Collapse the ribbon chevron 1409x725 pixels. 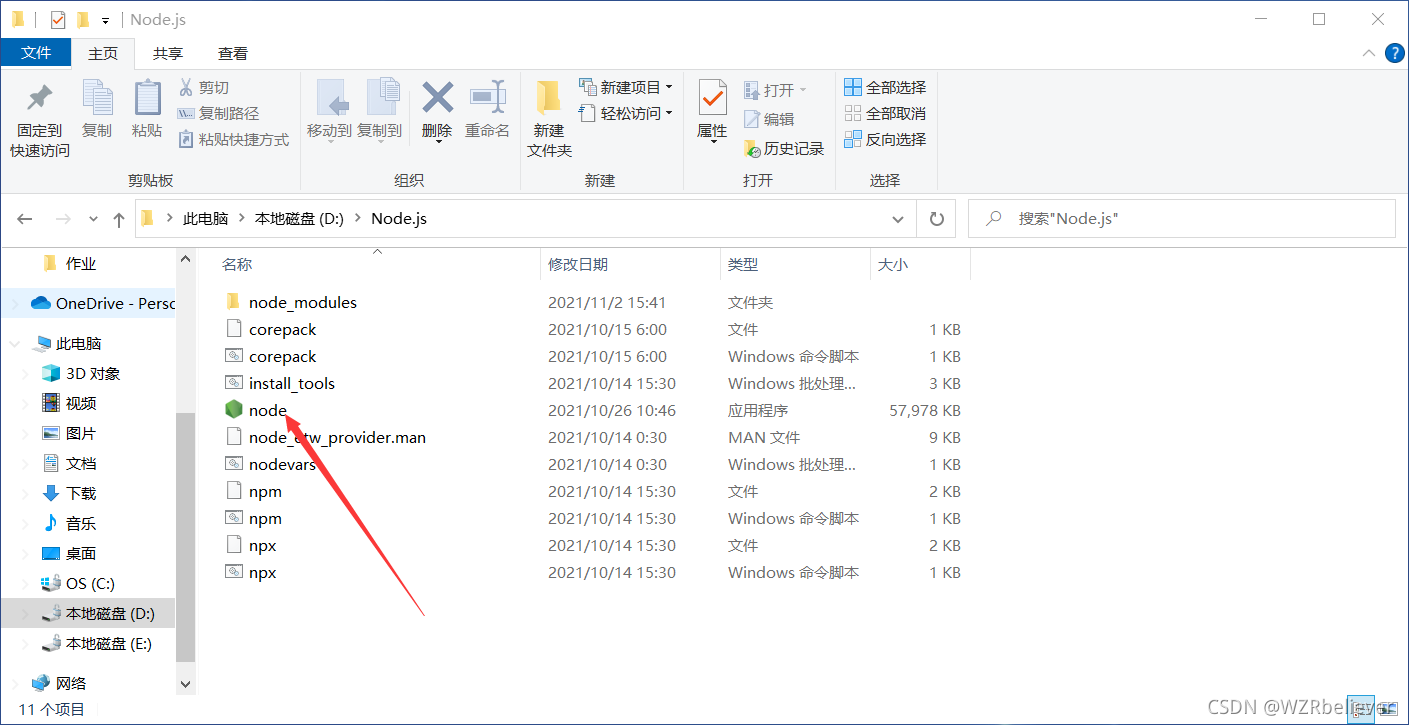(1369, 54)
